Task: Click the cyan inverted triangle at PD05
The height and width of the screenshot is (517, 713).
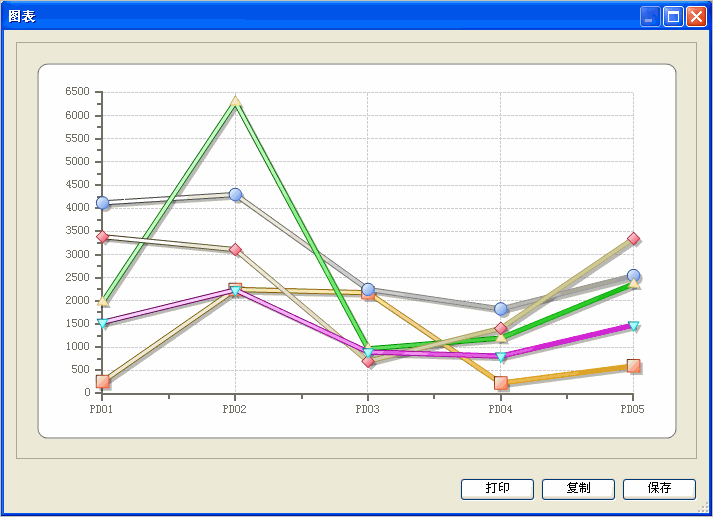Action: [633, 326]
